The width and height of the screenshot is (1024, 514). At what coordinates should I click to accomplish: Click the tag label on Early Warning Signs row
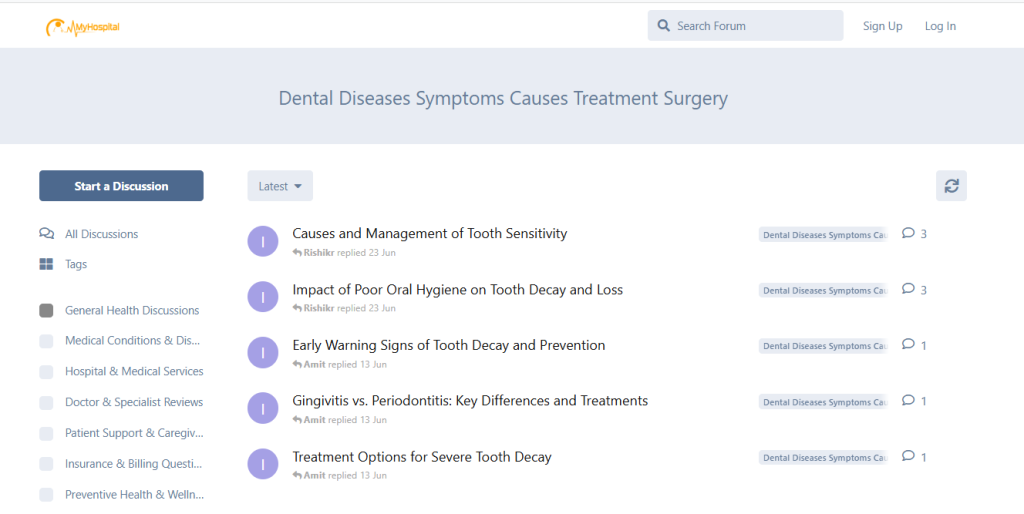coord(822,346)
